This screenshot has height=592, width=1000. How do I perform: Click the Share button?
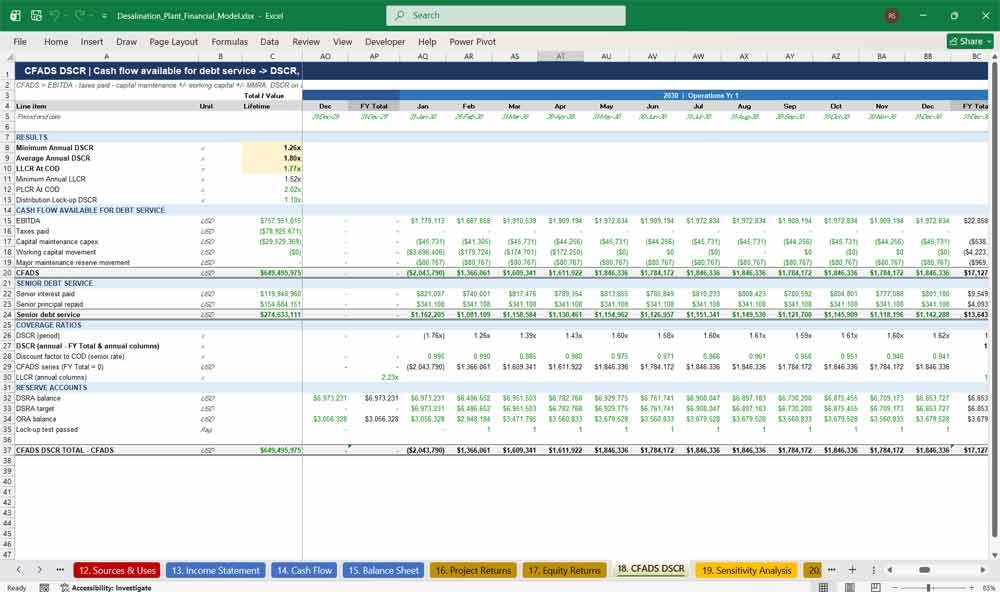(970, 41)
